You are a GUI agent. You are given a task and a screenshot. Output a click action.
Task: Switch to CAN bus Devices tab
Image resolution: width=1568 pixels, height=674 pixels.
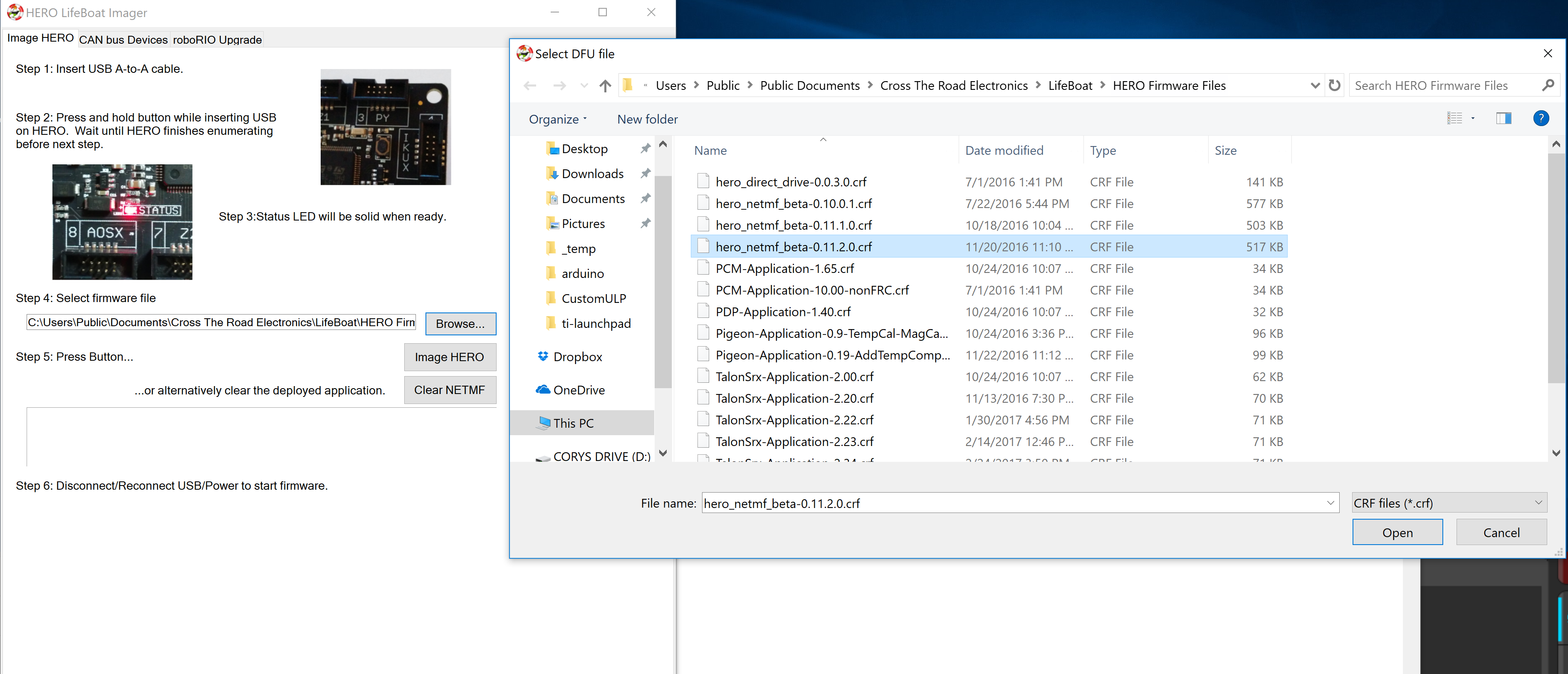click(123, 40)
